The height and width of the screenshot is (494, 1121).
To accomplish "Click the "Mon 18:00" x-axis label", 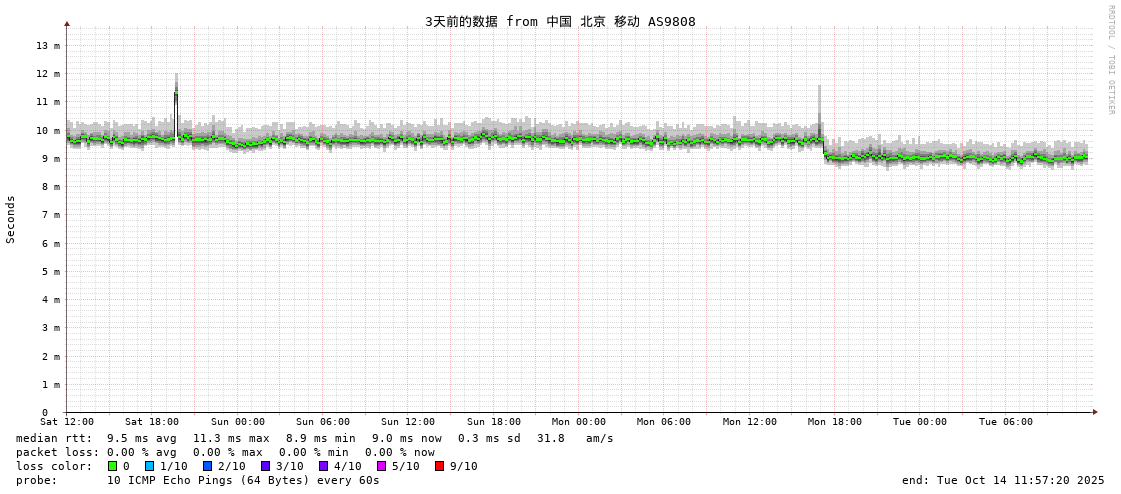I will pos(834,422).
